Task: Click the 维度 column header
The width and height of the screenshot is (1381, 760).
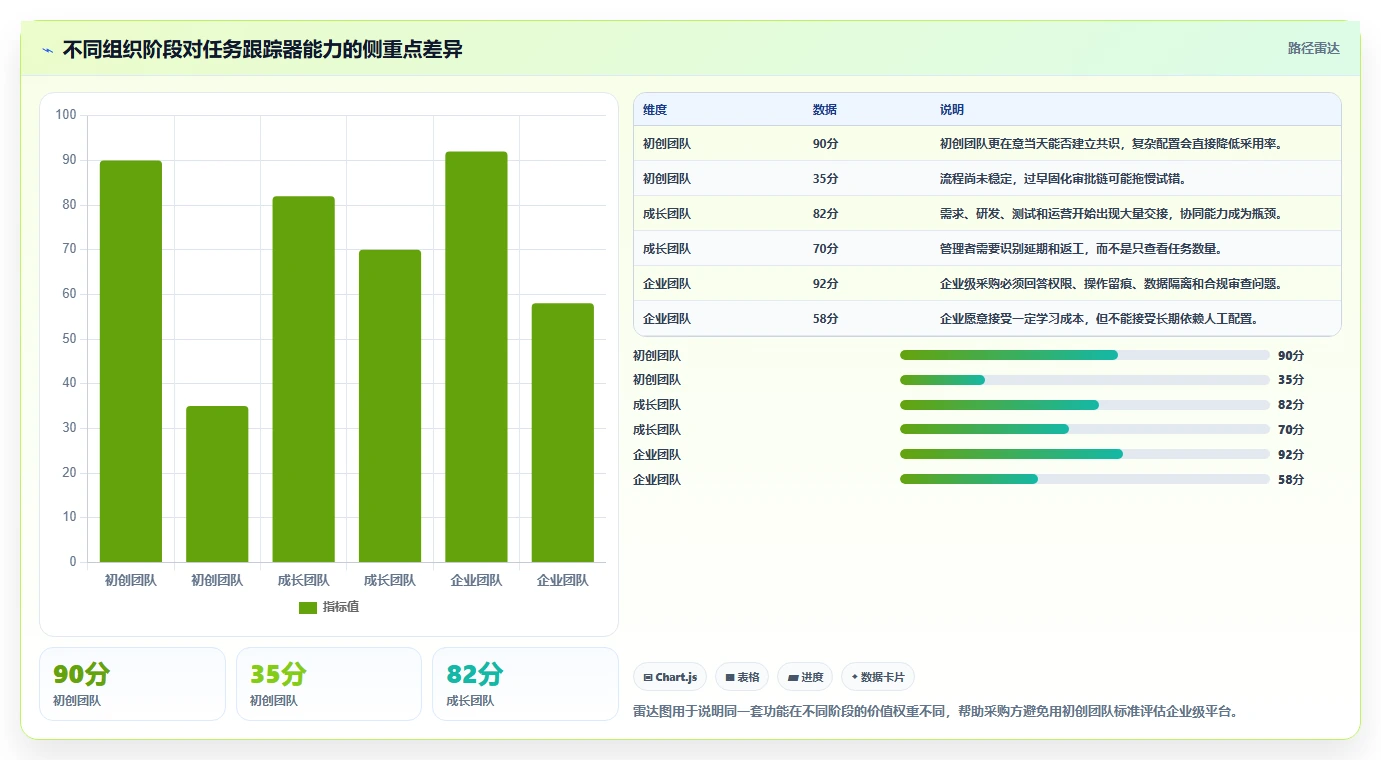Action: click(x=655, y=110)
